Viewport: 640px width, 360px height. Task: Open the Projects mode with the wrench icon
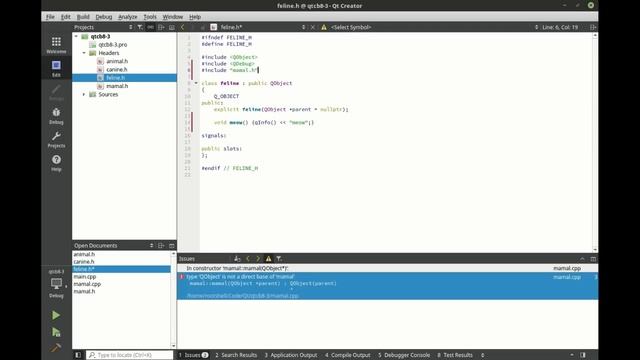point(56,140)
